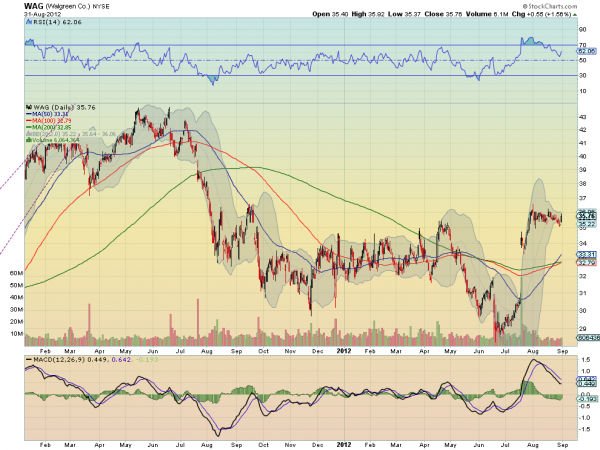Click the 33.31 moving-average tag on the price axis
This screenshot has height=450, width=600.
click(587, 254)
